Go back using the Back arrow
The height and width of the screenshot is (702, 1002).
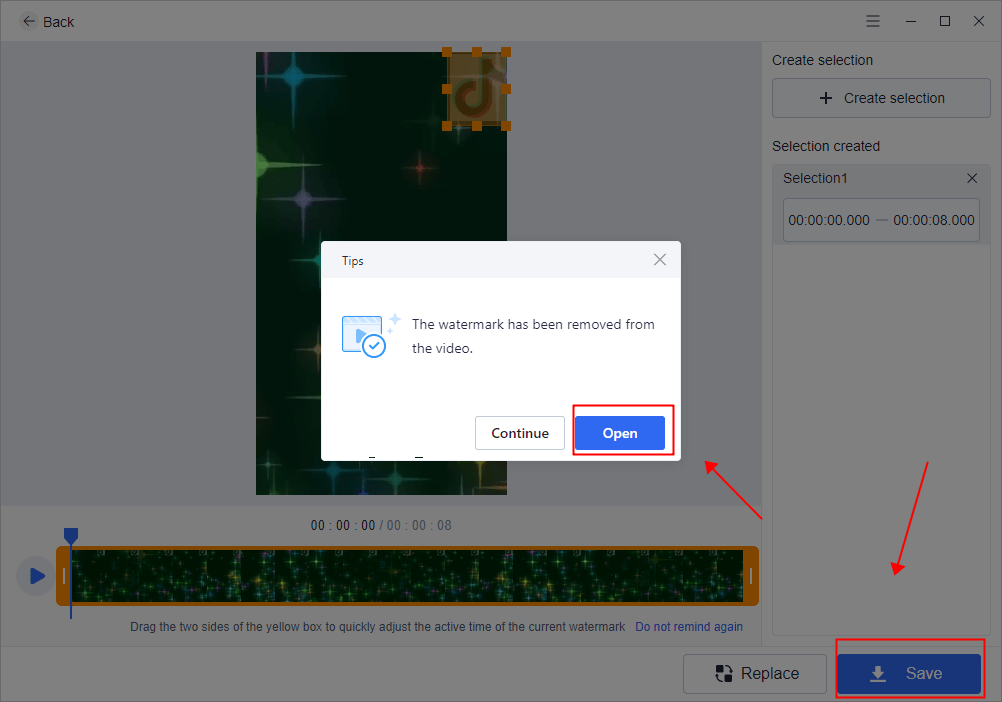(29, 21)
